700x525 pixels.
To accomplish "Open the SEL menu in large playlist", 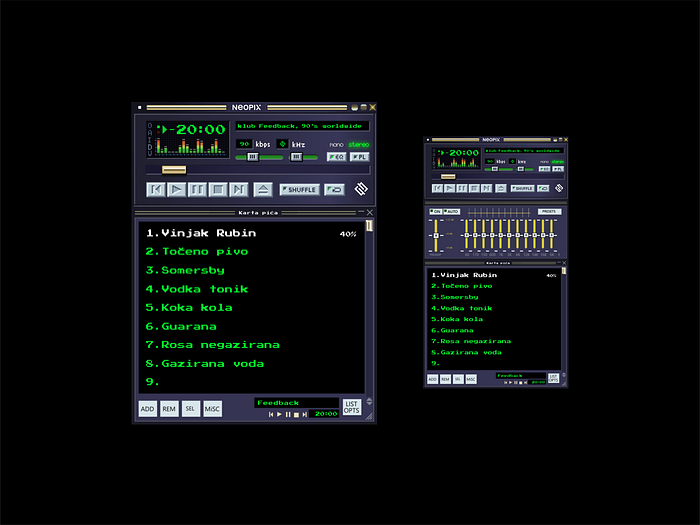I will pos(190,409).
